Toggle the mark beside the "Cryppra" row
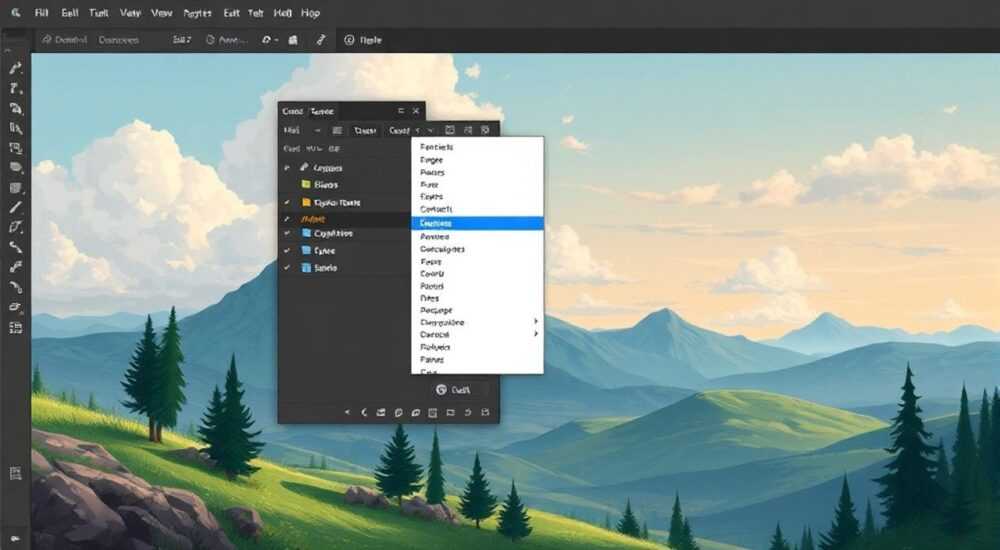This screenshot has height=550, width=1000. coord(287,168)
